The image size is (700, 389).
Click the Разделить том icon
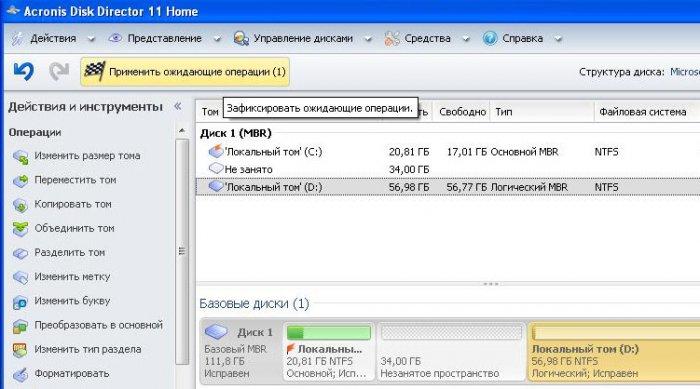[x=21, y=253]
